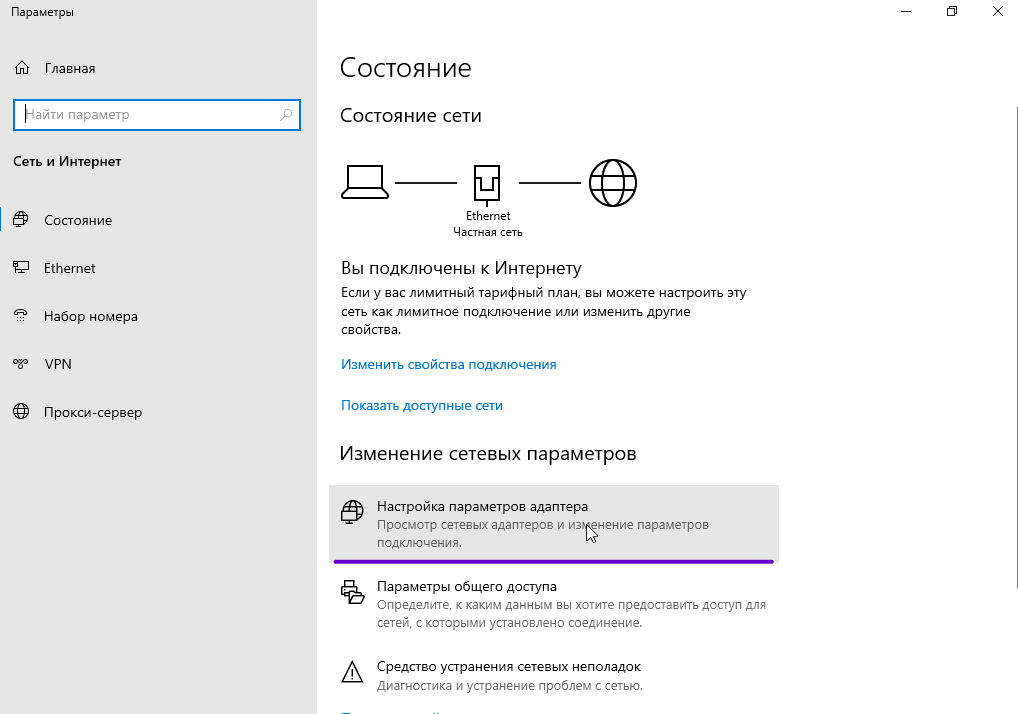1018x714 pixels.
Task: Launch Средство устранения сетевых неполадок
Action: tap(508, 667)
